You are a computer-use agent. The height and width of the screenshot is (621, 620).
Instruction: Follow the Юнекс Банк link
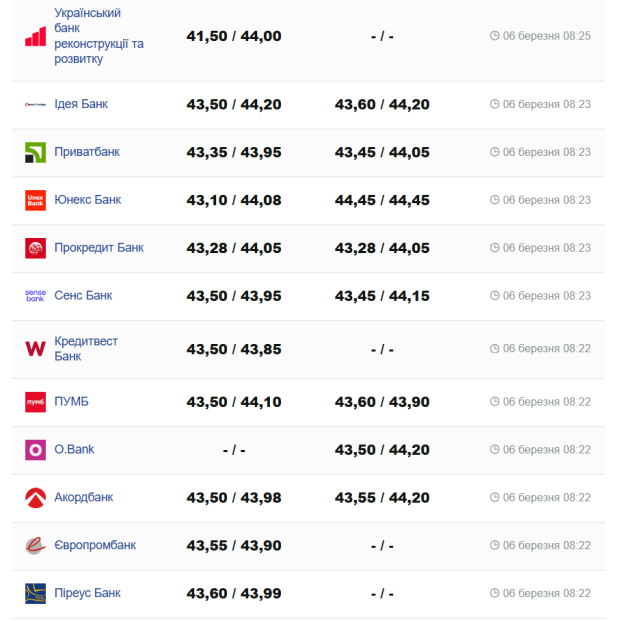click(87, 200)
